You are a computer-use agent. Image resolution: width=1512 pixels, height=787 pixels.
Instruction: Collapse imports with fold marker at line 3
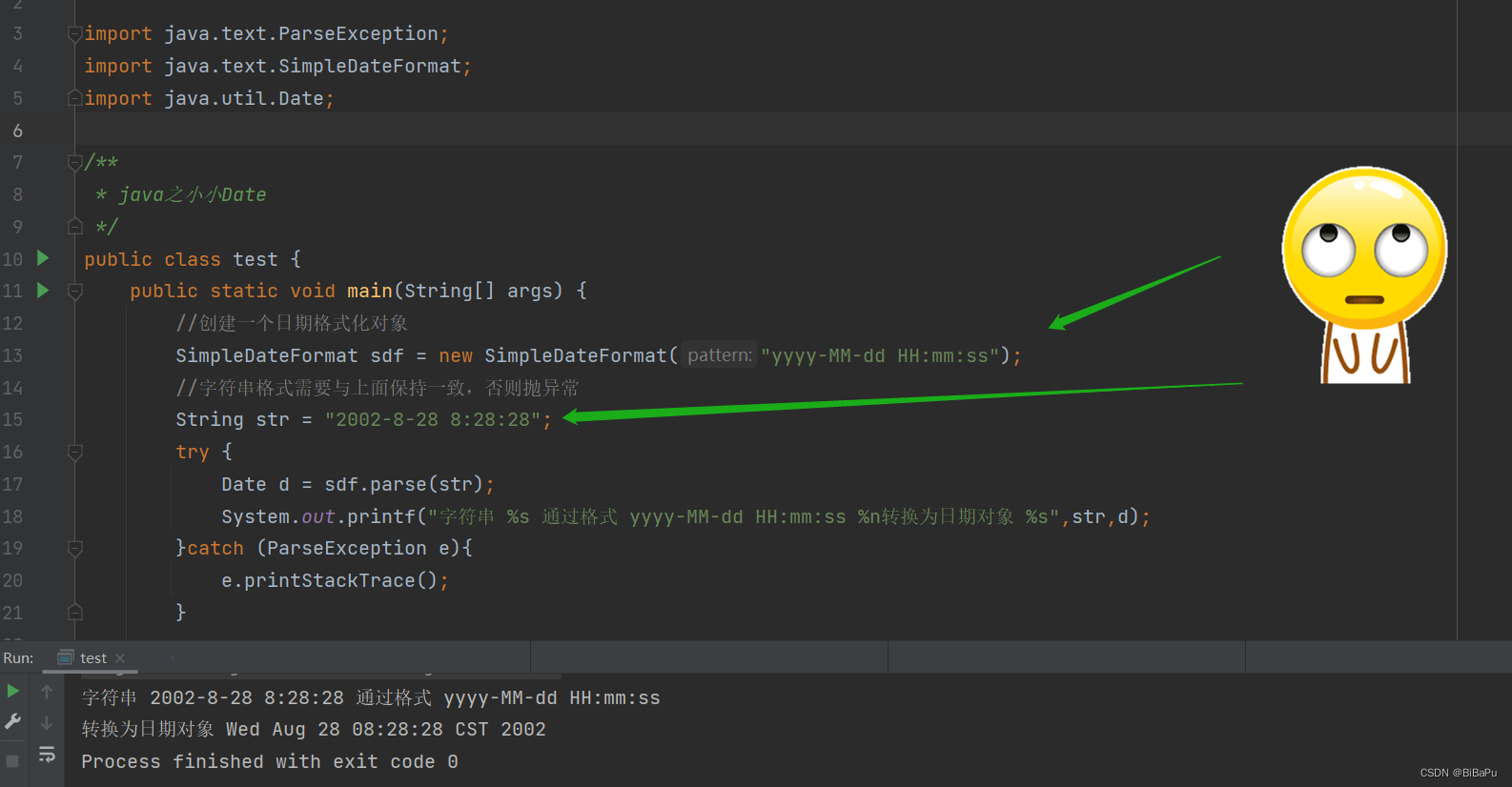point(75,34)
